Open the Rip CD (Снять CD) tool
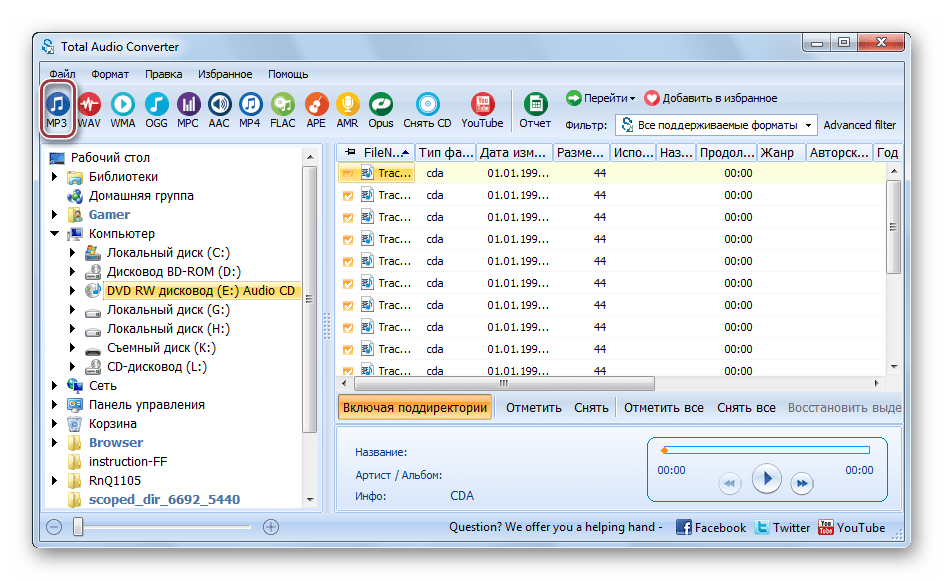Image resolution: width=944 pixels, height=581 pixels. click(427, 109)
